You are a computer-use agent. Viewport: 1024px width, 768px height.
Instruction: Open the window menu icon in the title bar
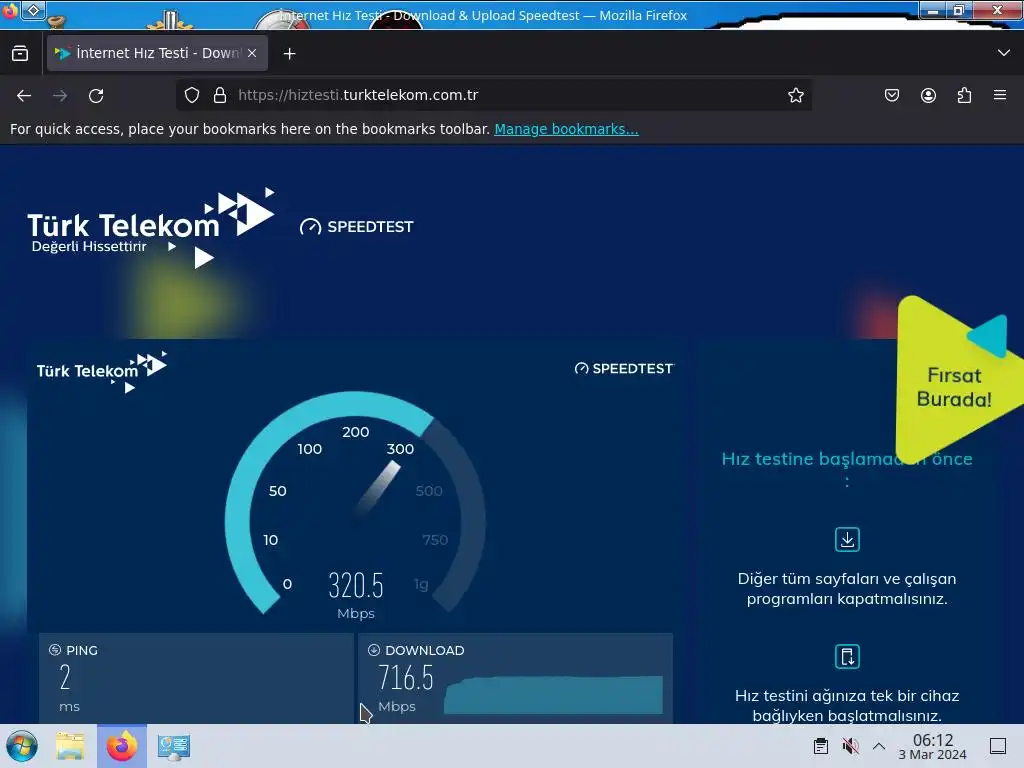(33, 10)
